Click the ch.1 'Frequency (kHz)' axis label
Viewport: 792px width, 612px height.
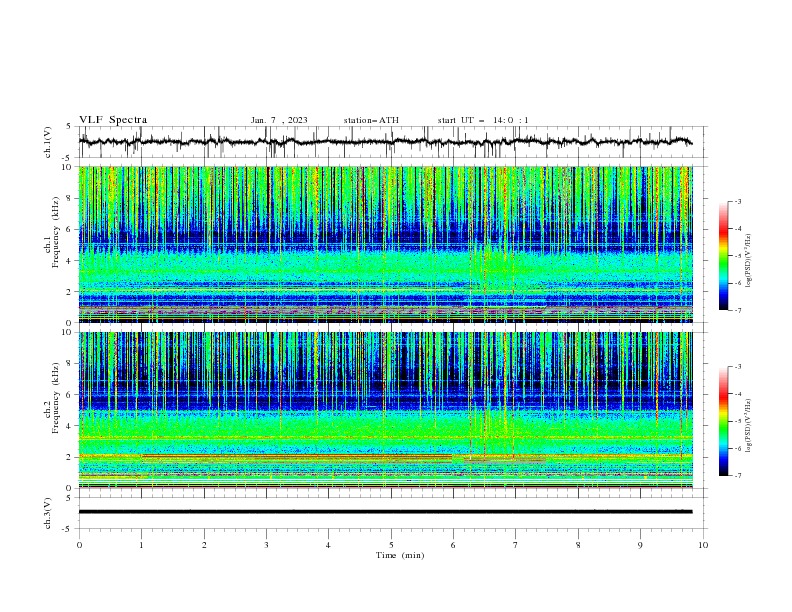point(55,230)
